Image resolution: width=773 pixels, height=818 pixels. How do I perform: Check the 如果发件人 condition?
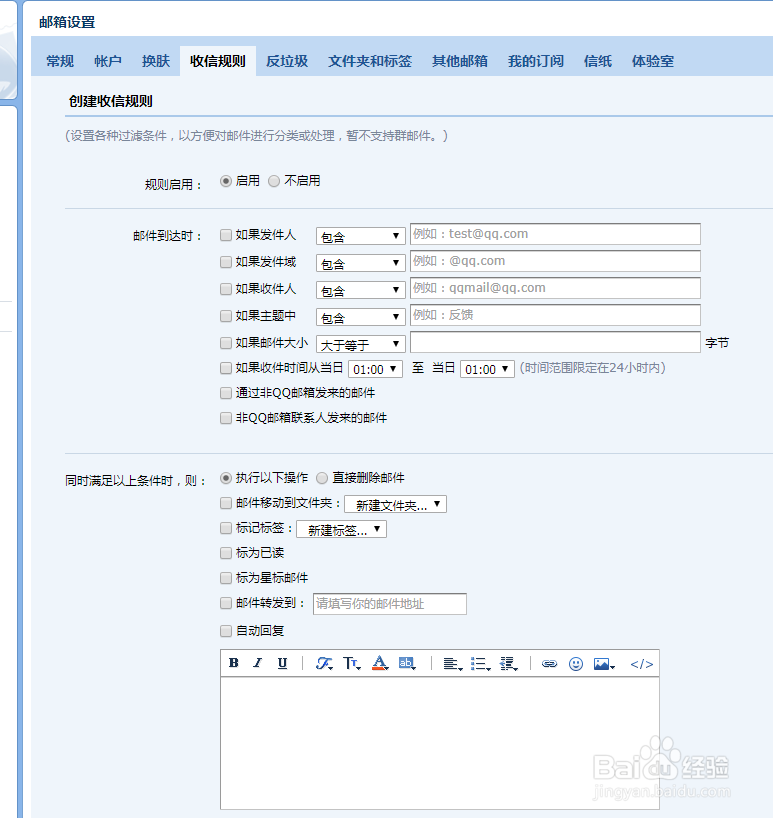point(226,235)
